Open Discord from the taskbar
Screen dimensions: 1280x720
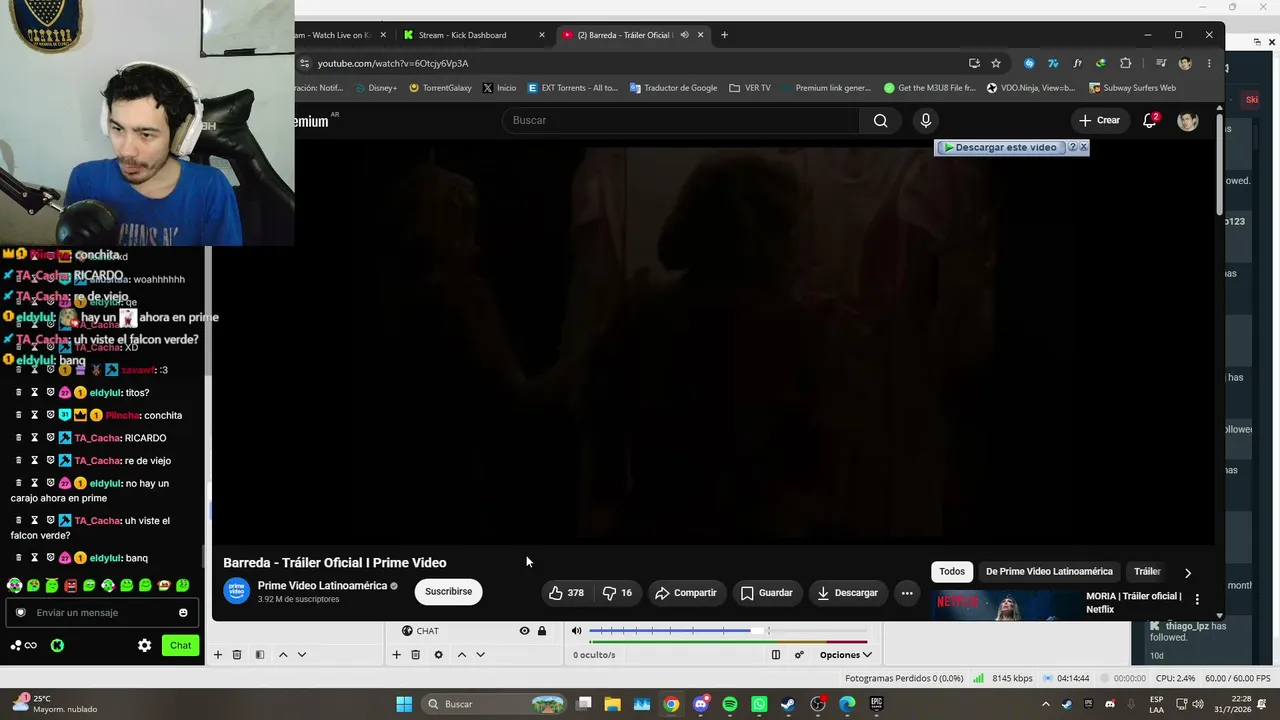click(701, 704)
